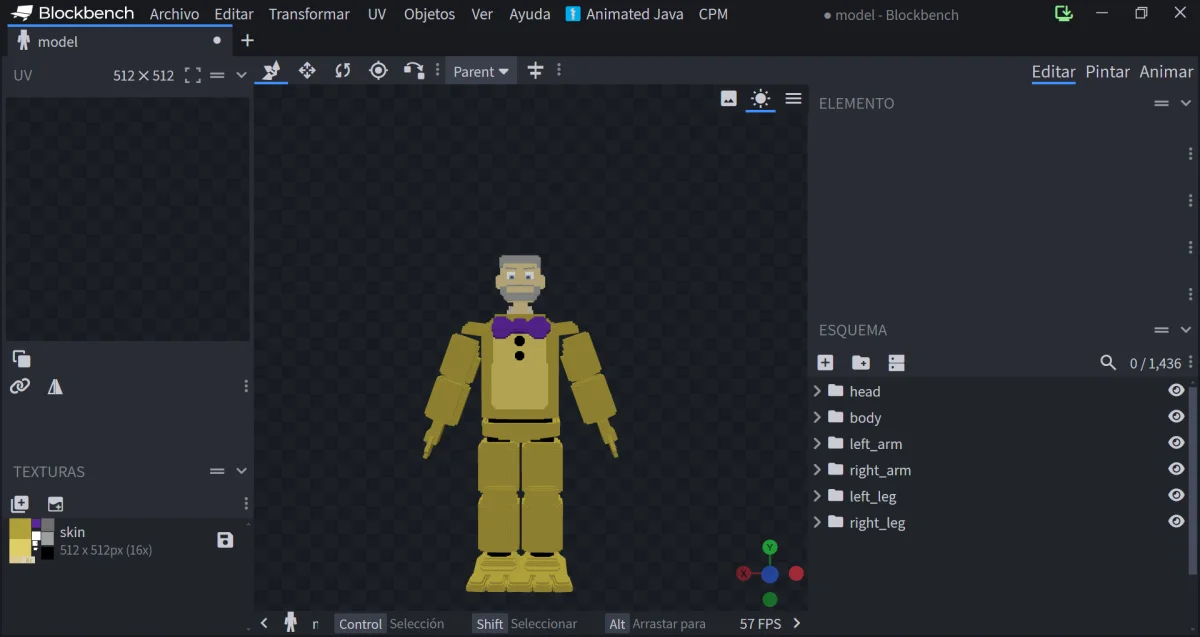Click the Y axis on the gizmo
Screen dimensions: 1200x637
pyautogui.click(x=770, y=547)
